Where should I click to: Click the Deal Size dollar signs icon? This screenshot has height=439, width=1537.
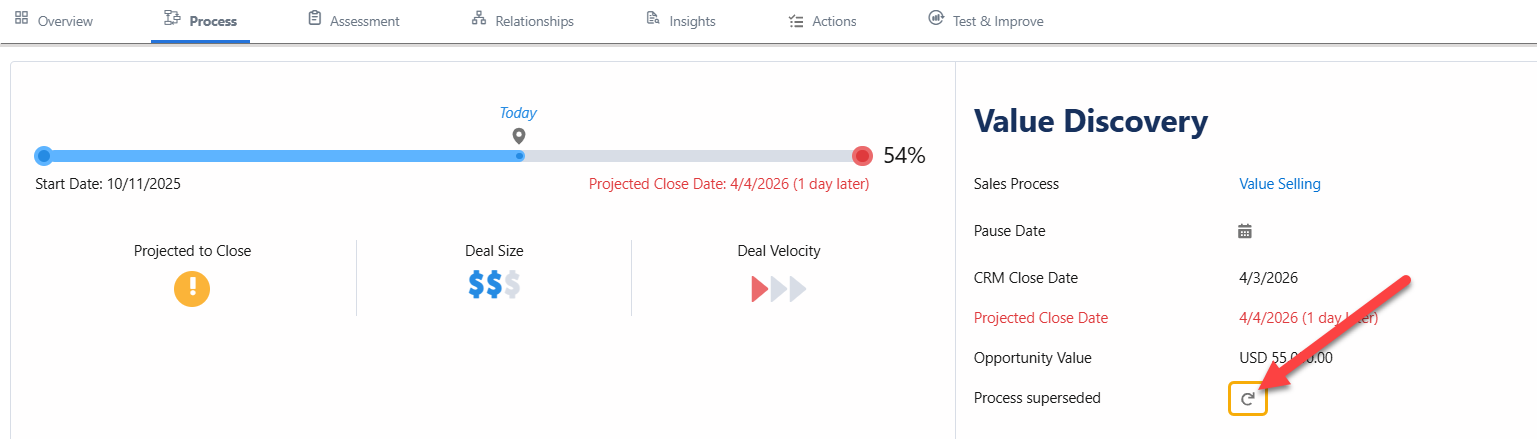click(x=494, y=286)
